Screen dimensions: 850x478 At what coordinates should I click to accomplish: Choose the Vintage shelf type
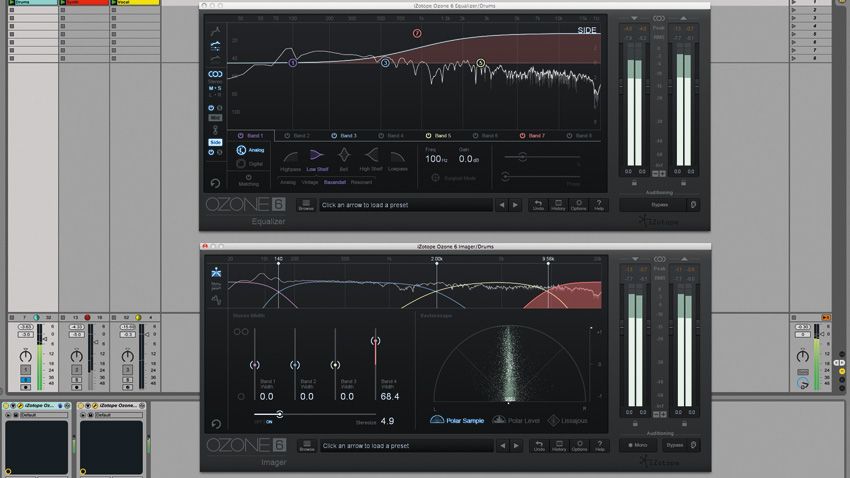point(310,183)
